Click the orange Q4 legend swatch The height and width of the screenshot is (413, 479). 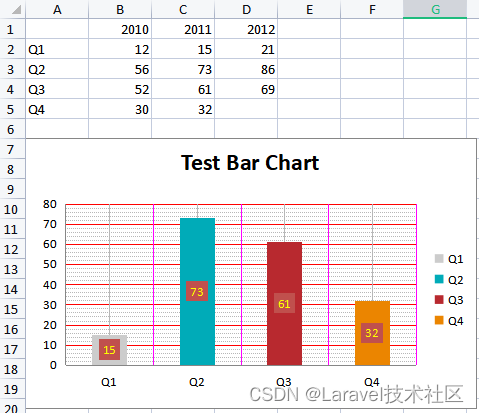(439, 320)
